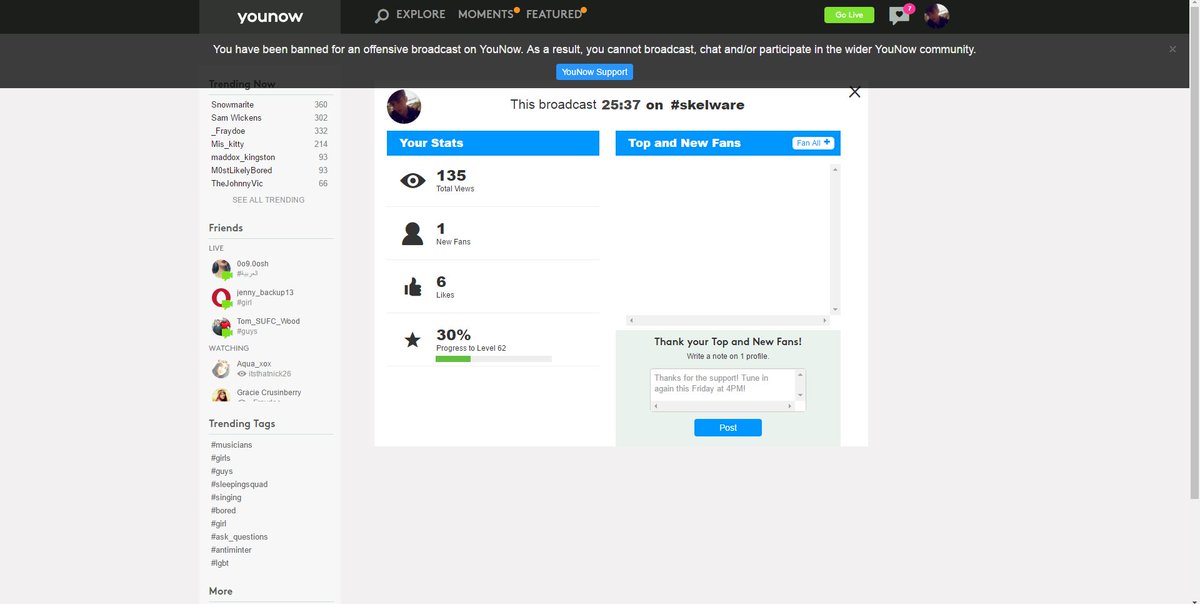Open trending user _Fraydoe

point(228,131)
